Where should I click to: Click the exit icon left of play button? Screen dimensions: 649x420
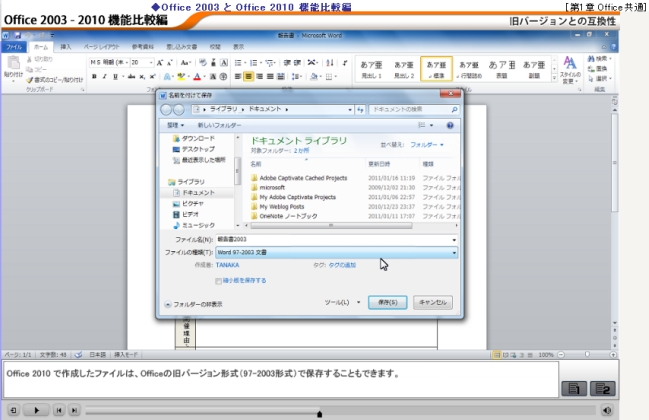pyautogui.click(x=13, y=410)
